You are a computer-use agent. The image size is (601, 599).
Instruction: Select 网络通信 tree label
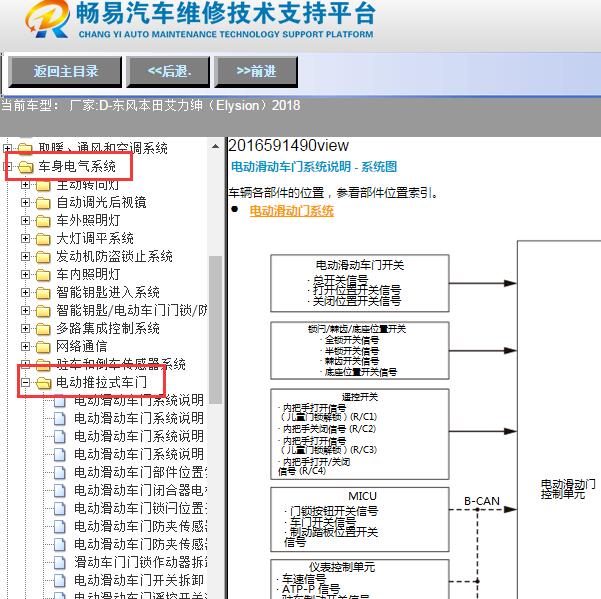click(x=82, y=346)
